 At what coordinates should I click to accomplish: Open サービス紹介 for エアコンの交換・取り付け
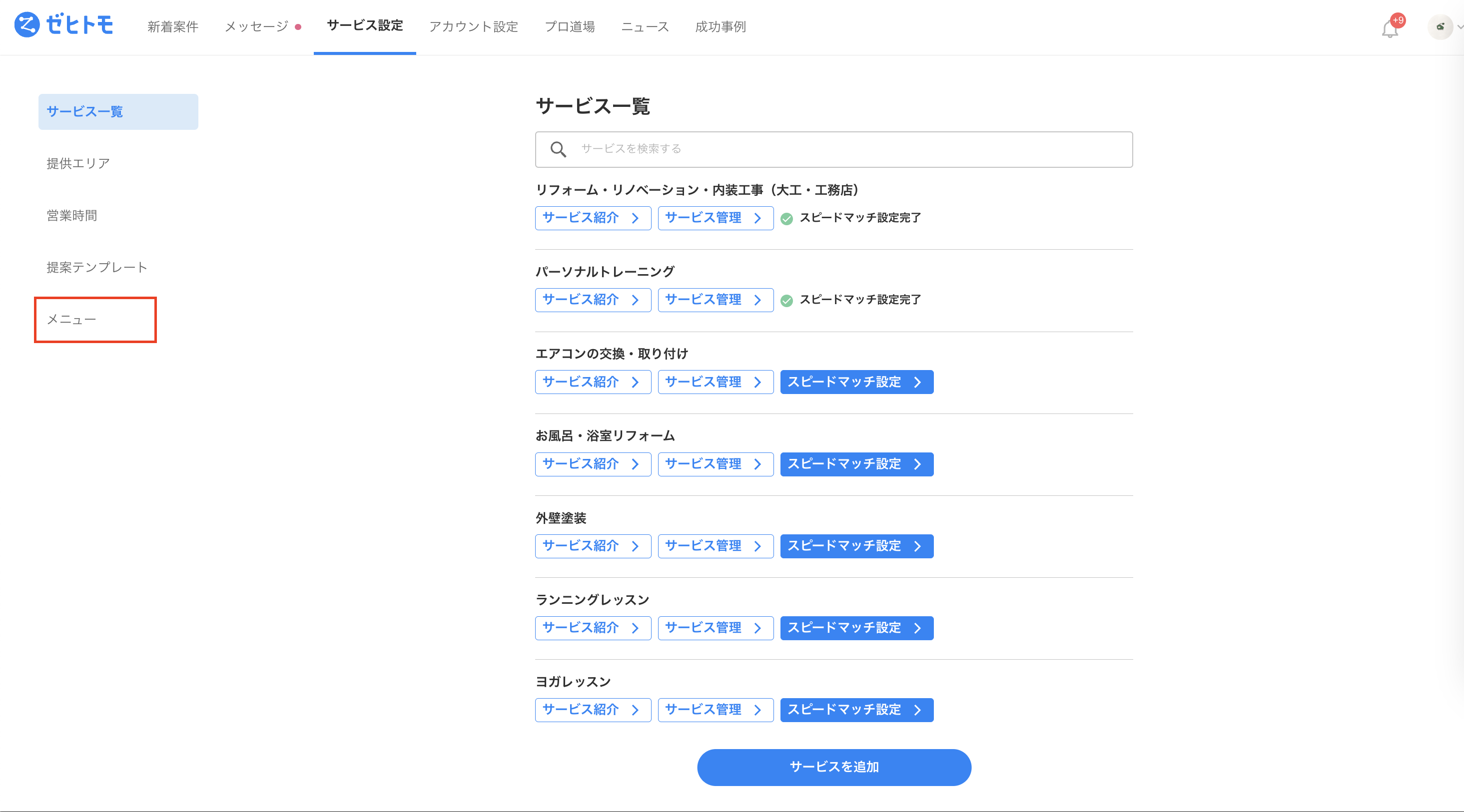pos(593,382)
